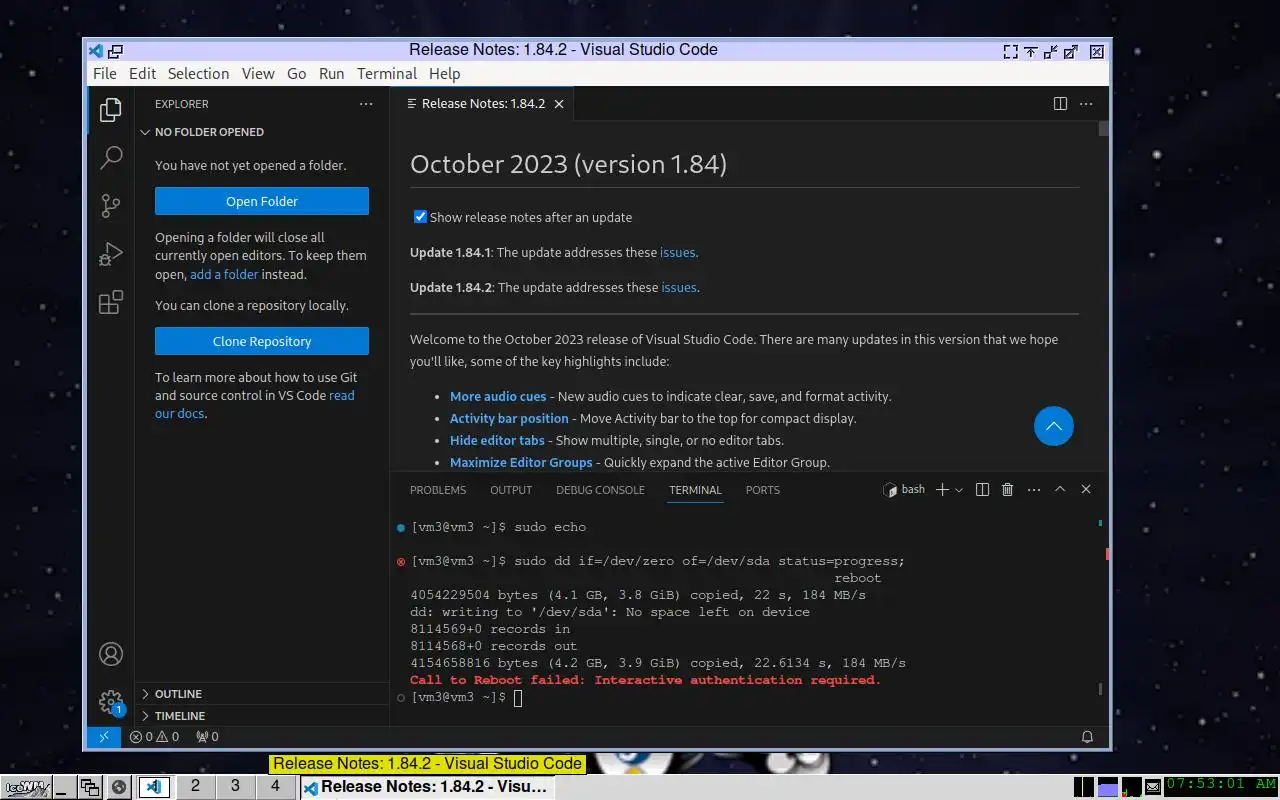Click the Explorer views and more actions ellipsis

click(366, 104)
